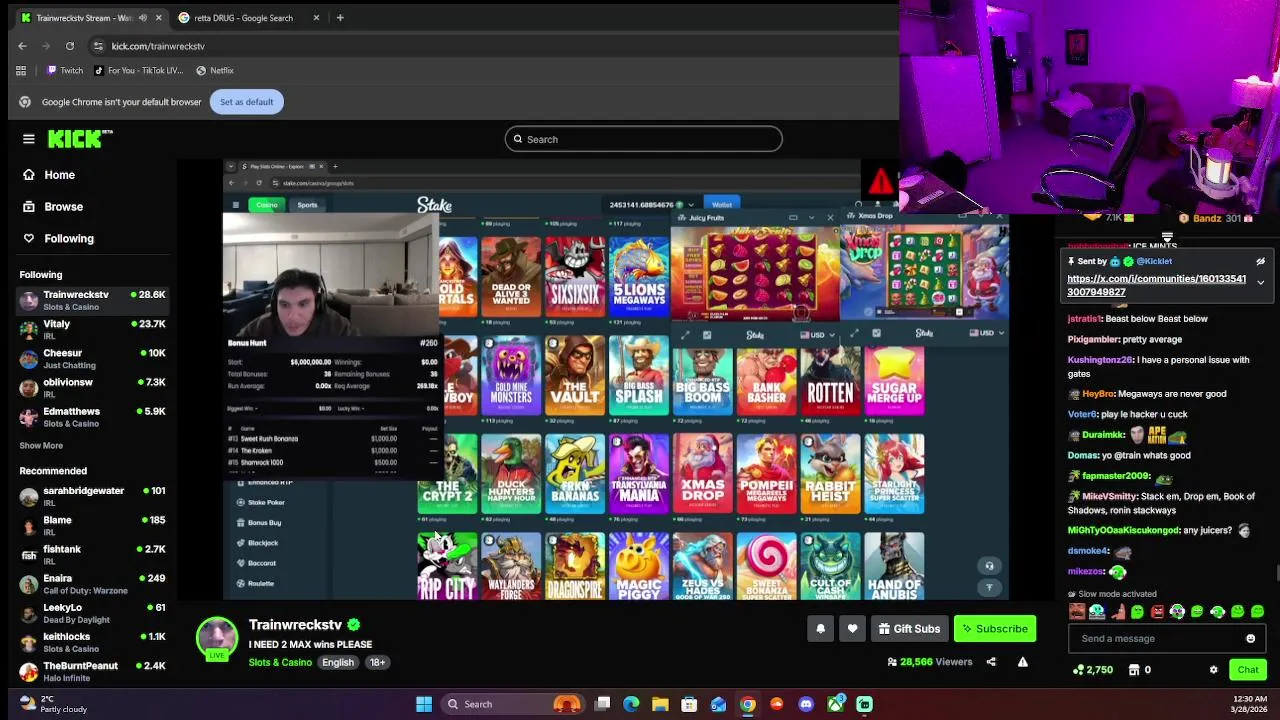1280x720 pixels.
Task: Share the stream
Action: pyautogui.click(x=991, y=662)
